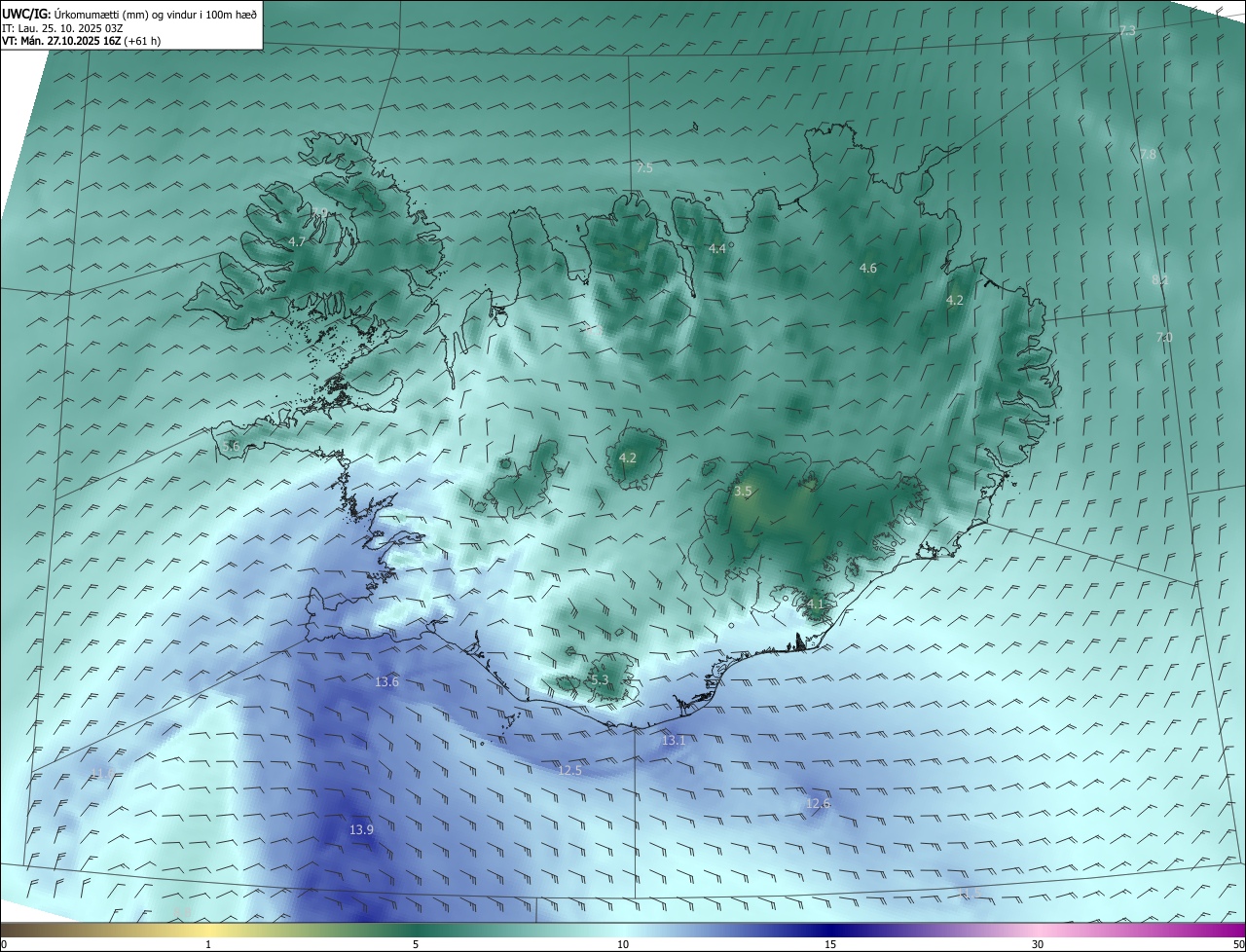This screenshot has height=952, width=1246.
Task: Click the 4.1 value label
Action: (x=815, y=604)
